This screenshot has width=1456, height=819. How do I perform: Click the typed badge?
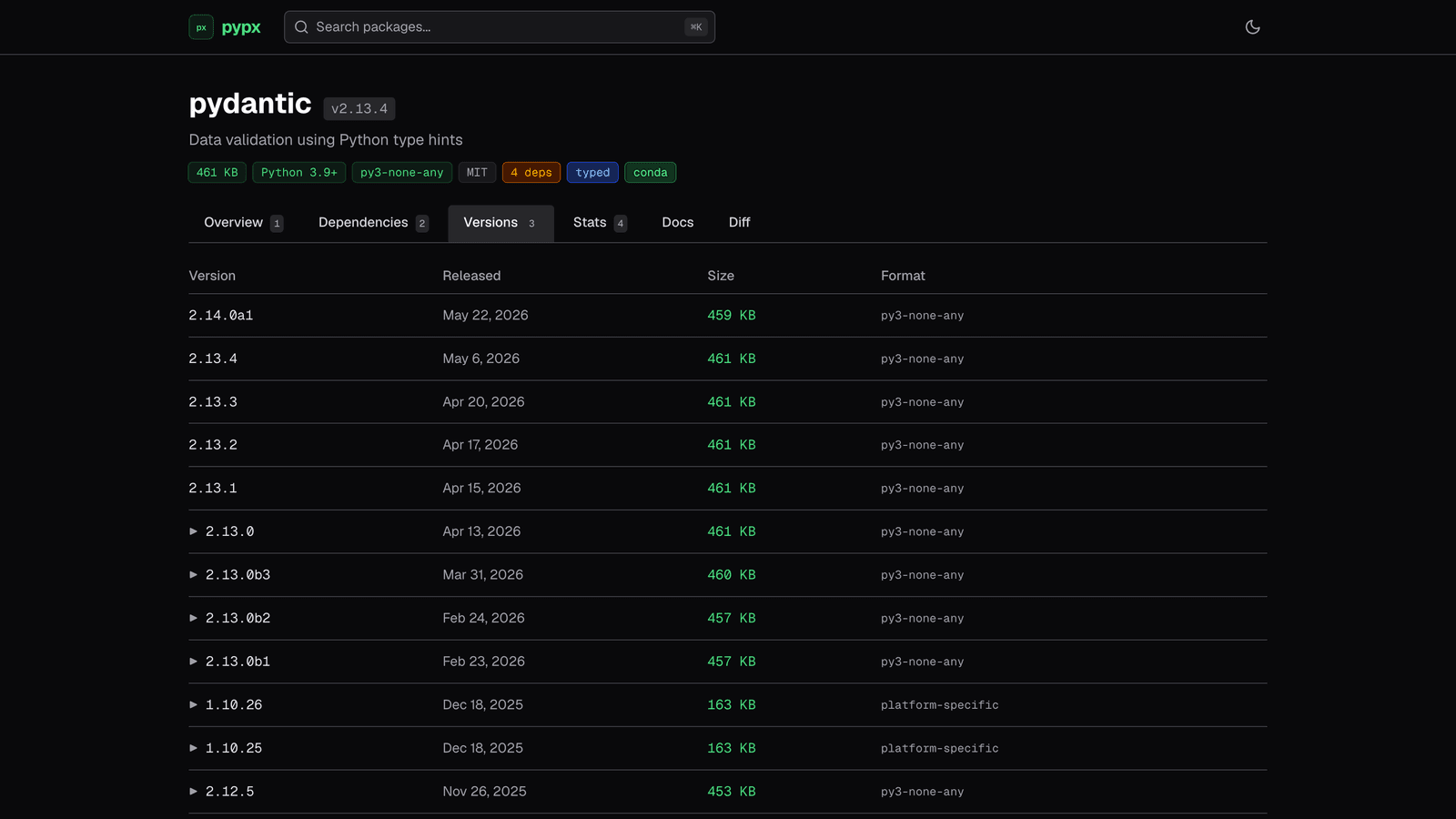[592, 173]
